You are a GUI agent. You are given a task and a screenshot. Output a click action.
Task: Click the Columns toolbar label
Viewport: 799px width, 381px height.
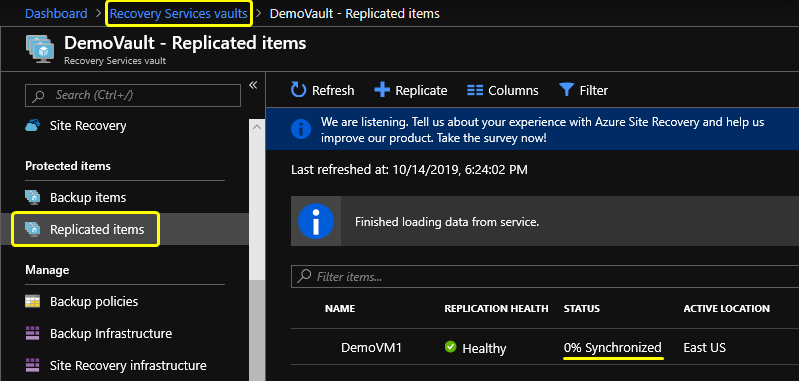click(x=513, y=91)
